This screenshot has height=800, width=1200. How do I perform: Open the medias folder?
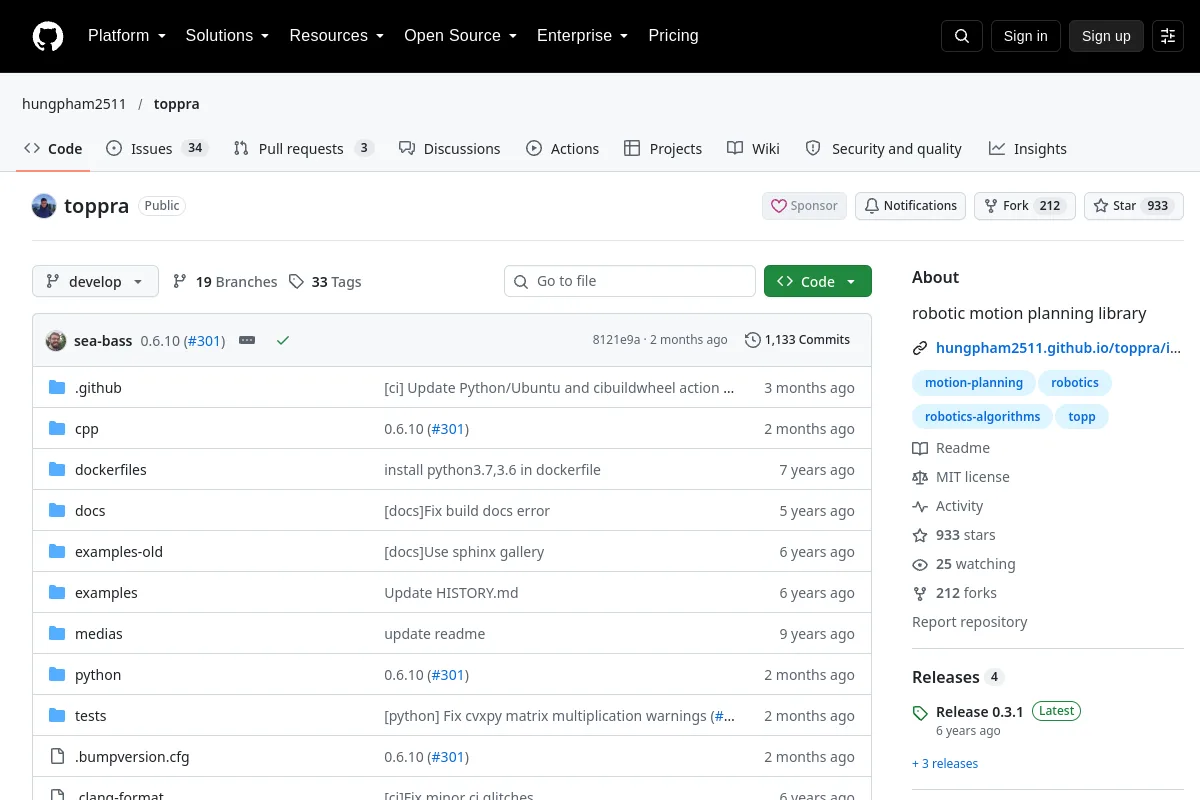99,634
